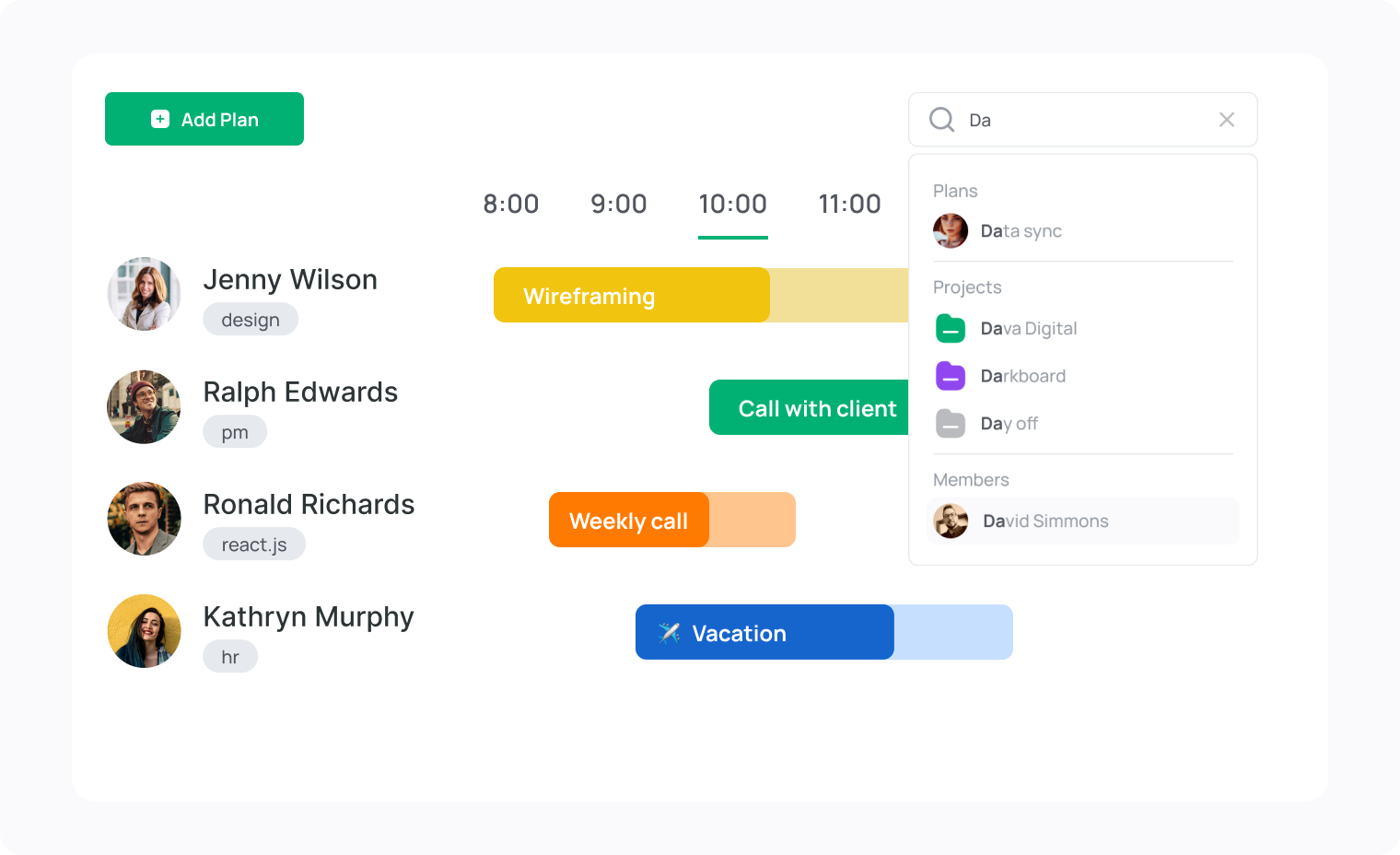
Task: Click the gray Day off project folder icon
Action: tap(951, 424)
